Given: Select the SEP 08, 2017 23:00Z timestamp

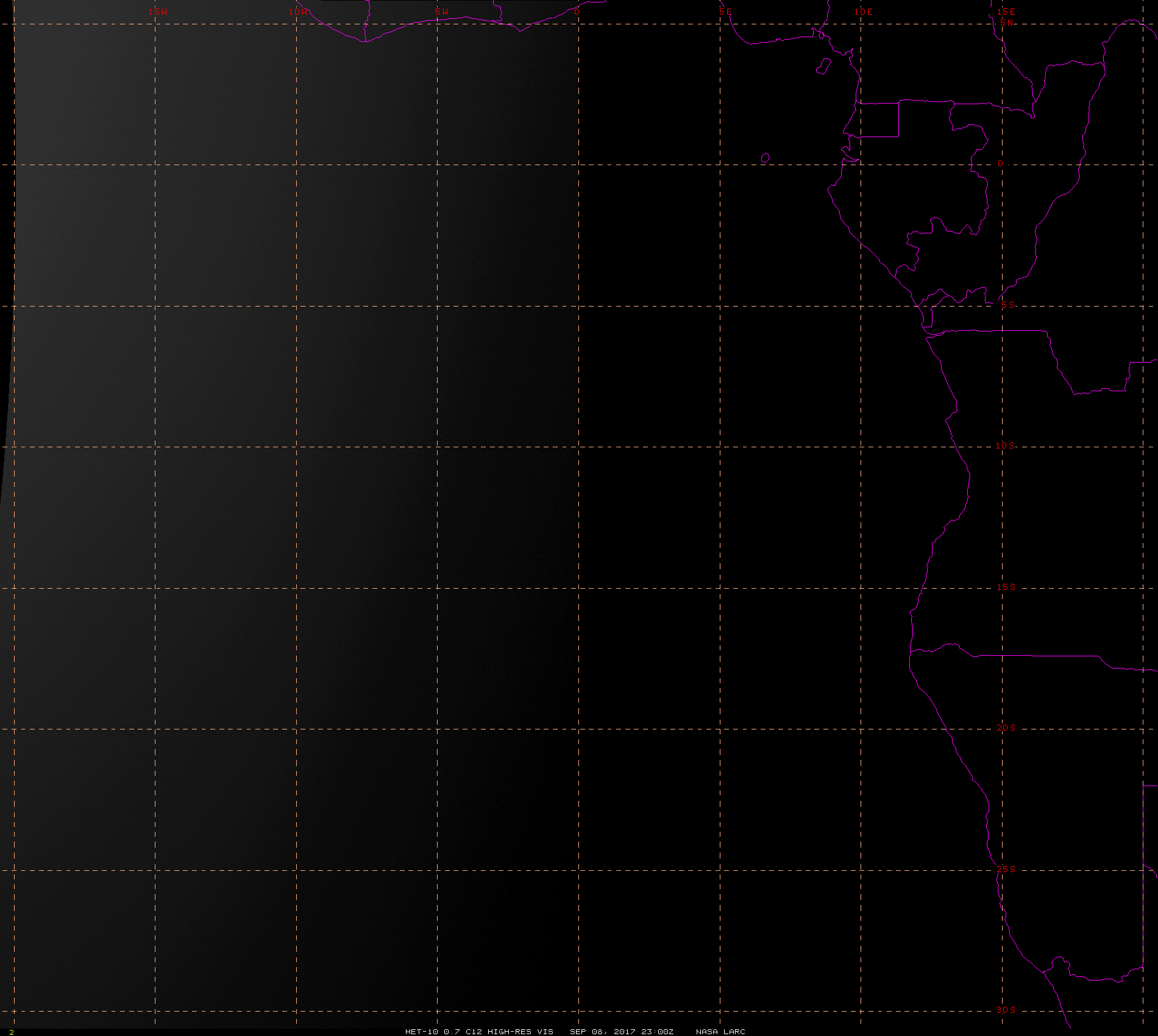Looking at the screenshot, I should (x=622, y=1032).
